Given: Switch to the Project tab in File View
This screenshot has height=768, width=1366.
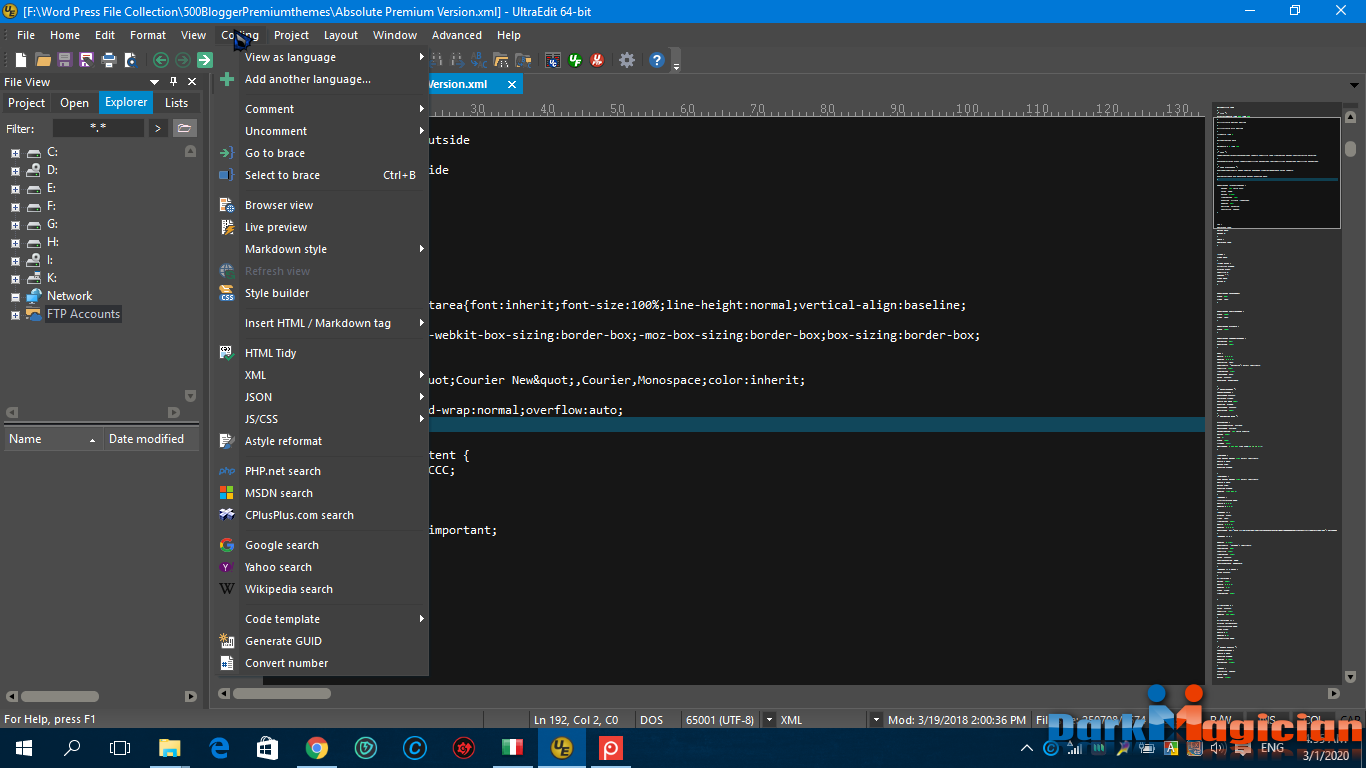Looking at the screenshot, I should [x=27, y=103].
